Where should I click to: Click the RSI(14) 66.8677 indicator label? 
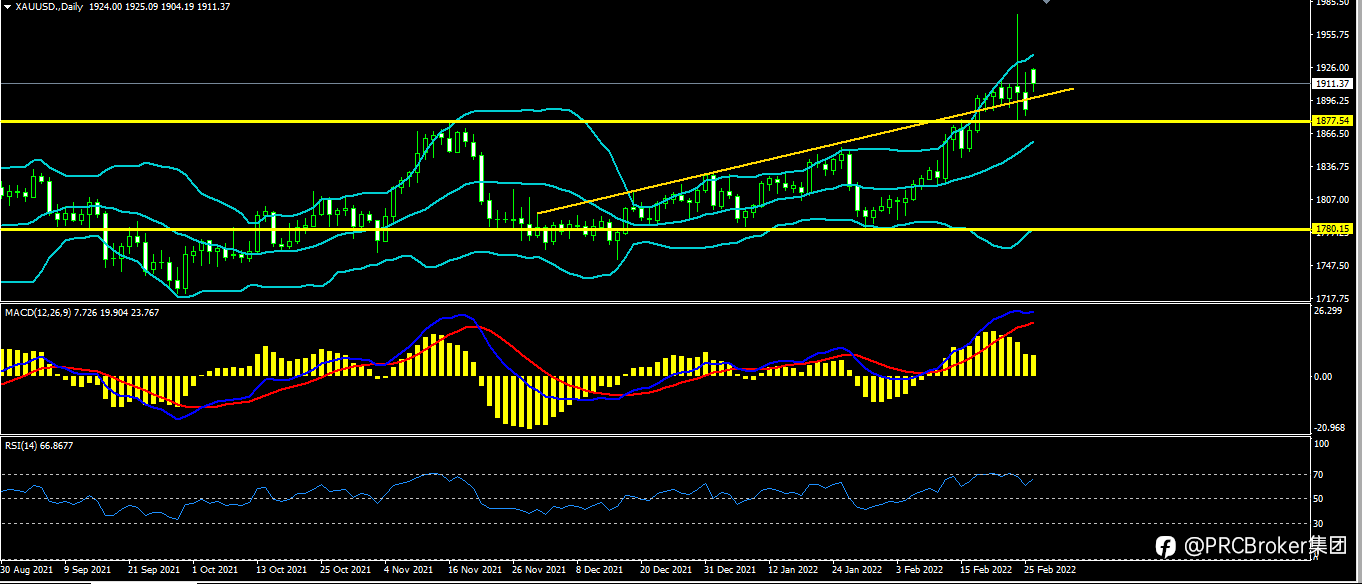coord(39,445)
